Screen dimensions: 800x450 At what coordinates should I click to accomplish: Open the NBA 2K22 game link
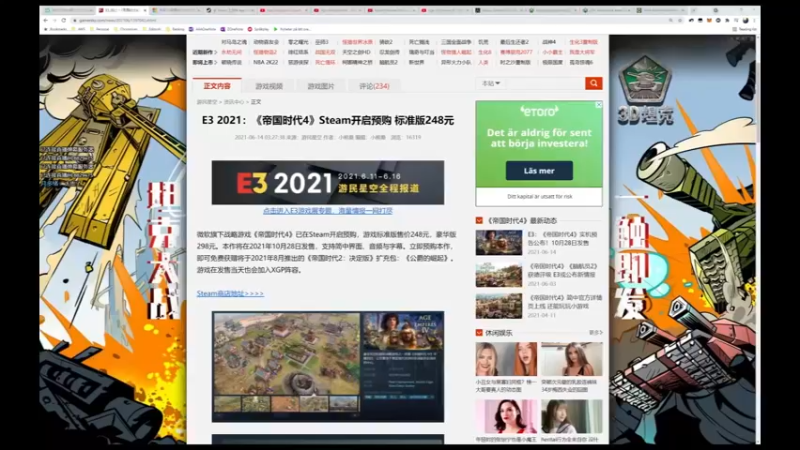265,62
